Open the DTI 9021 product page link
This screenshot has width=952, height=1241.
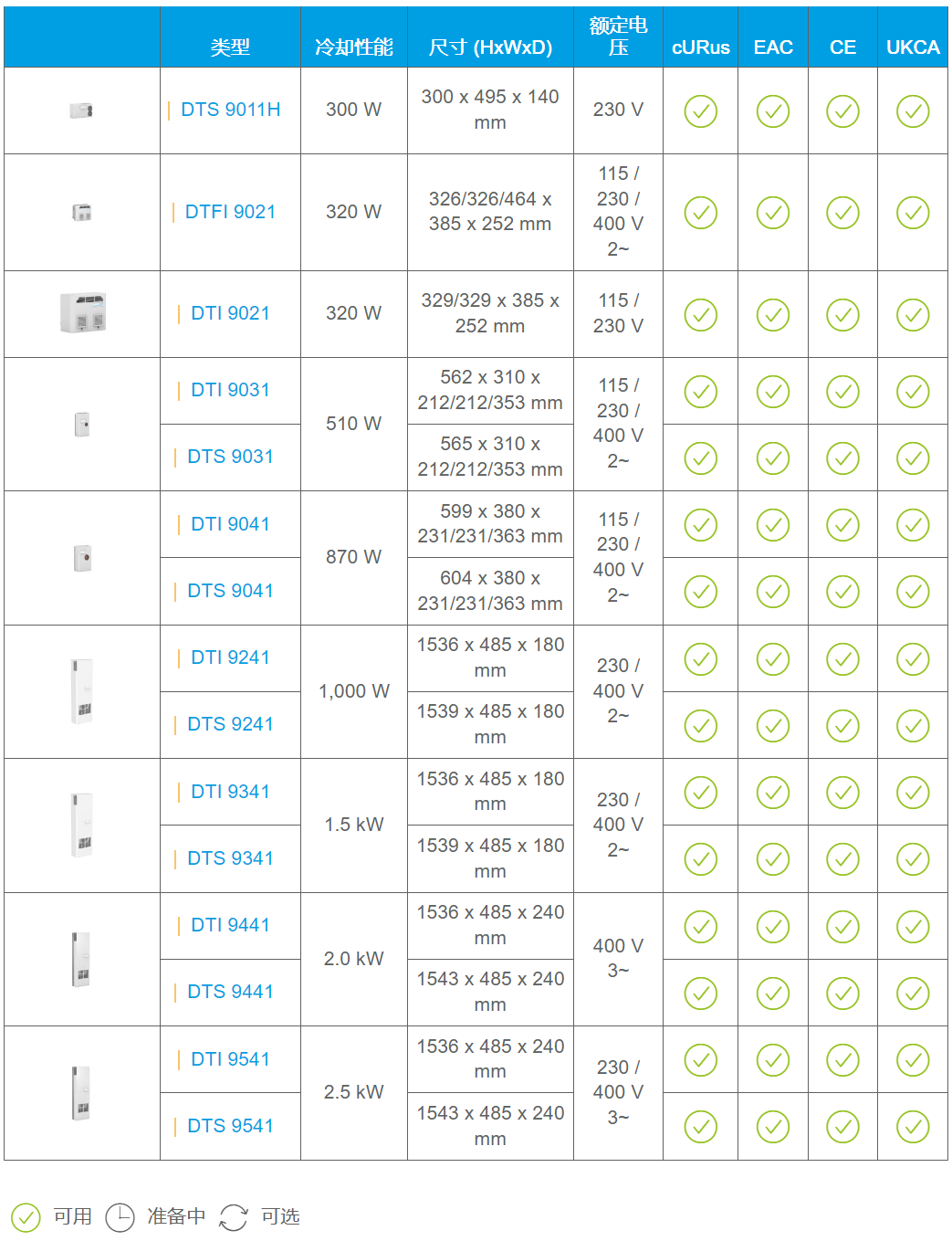230,313
